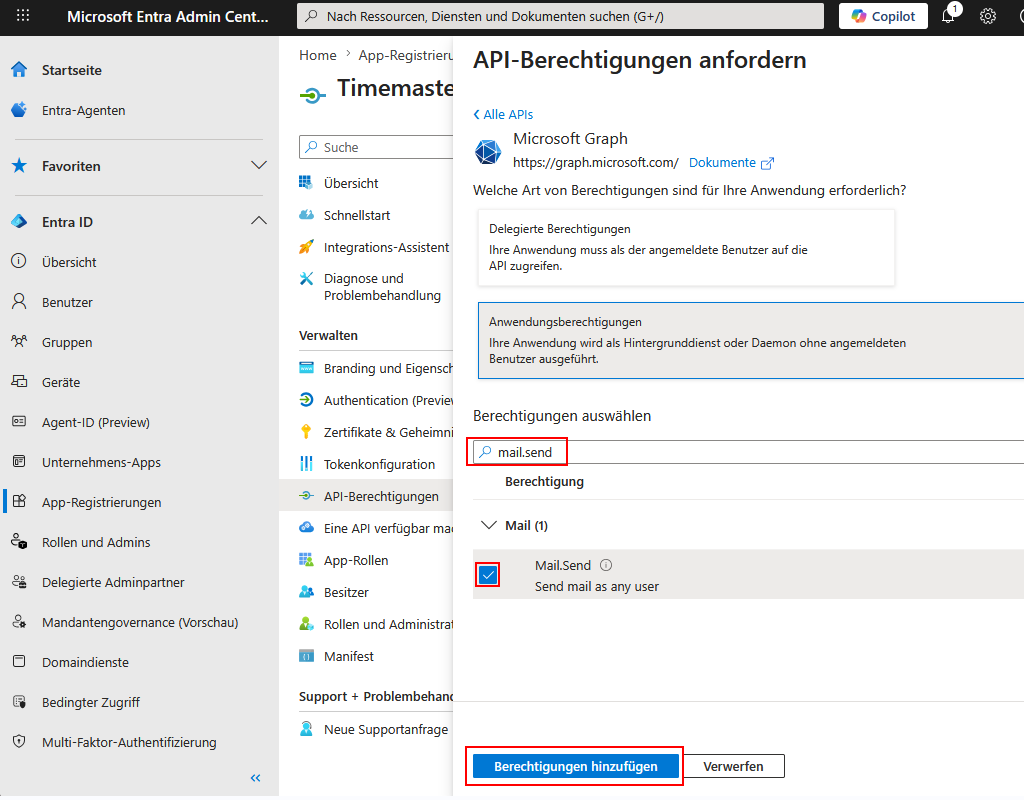Click the mail.send permission search field

[x=748, y=452]
